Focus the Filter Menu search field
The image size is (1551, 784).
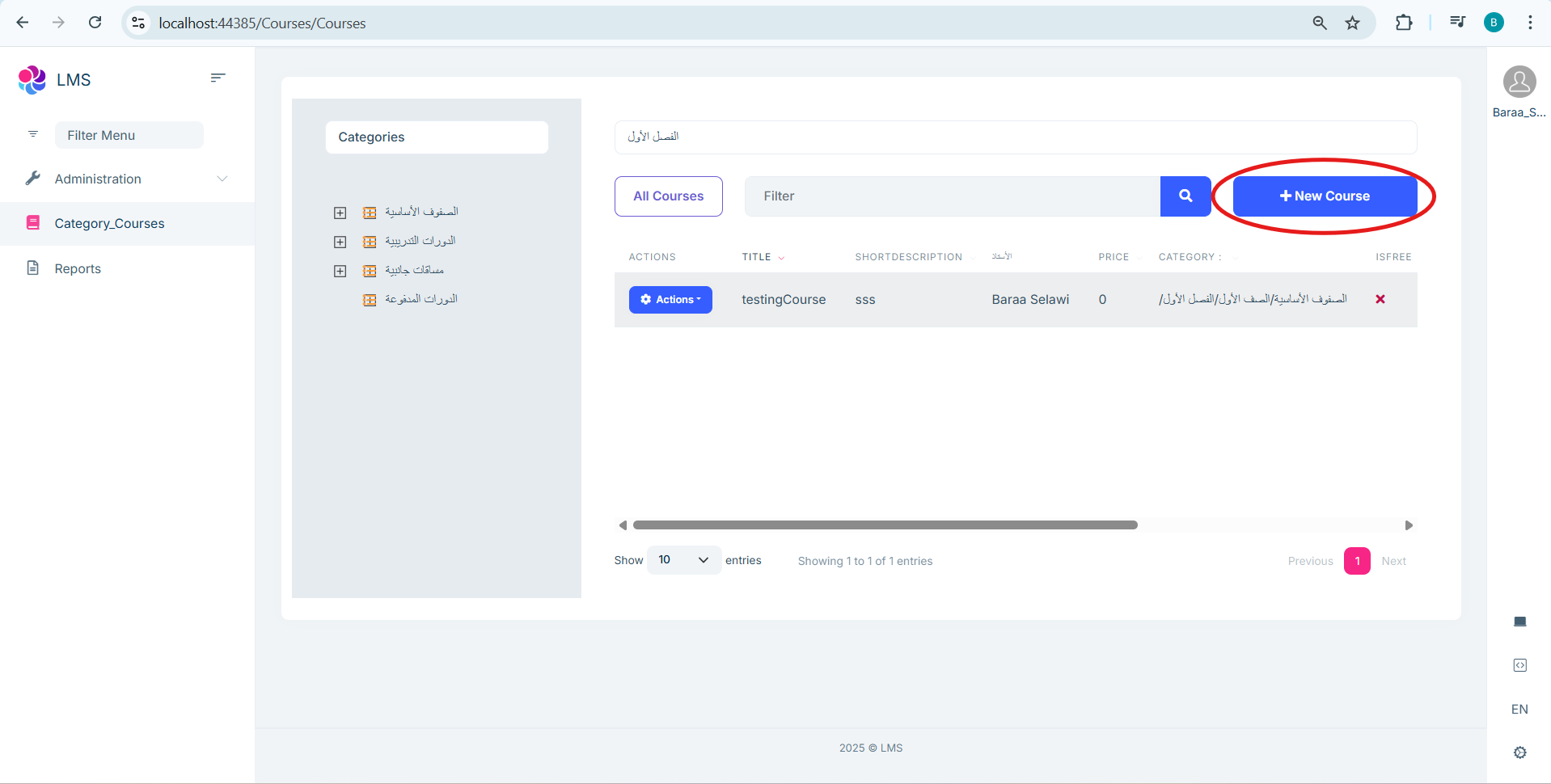(x=129, y=135)
